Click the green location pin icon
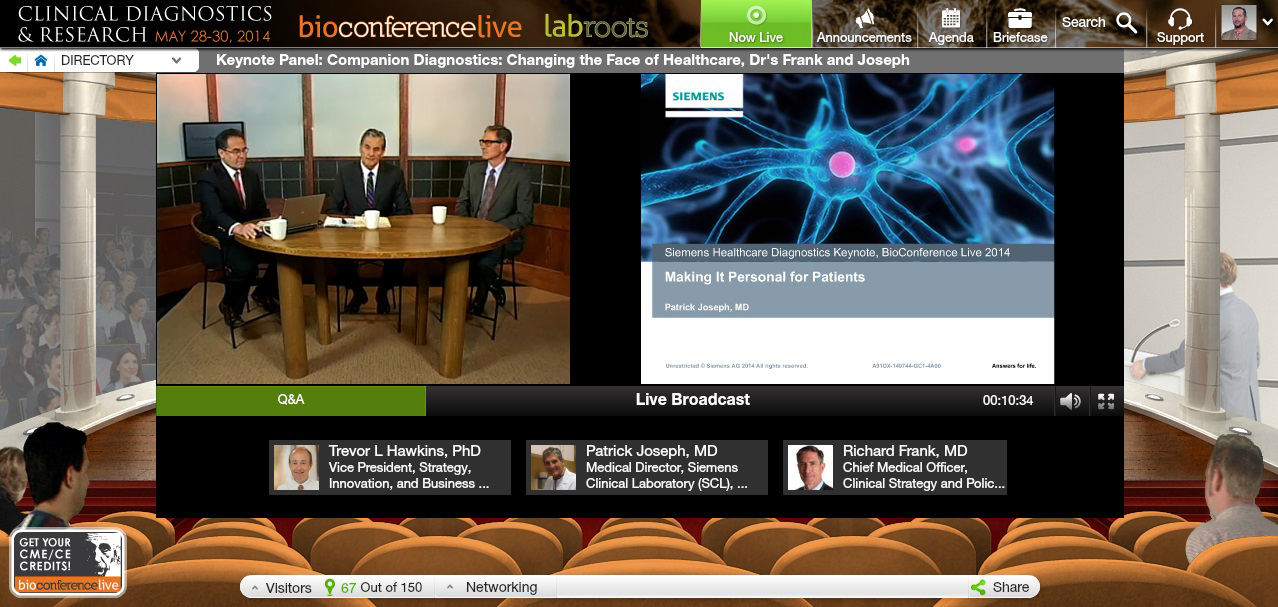The width and height of the screenshot is (1278, 607). (330, 587)
